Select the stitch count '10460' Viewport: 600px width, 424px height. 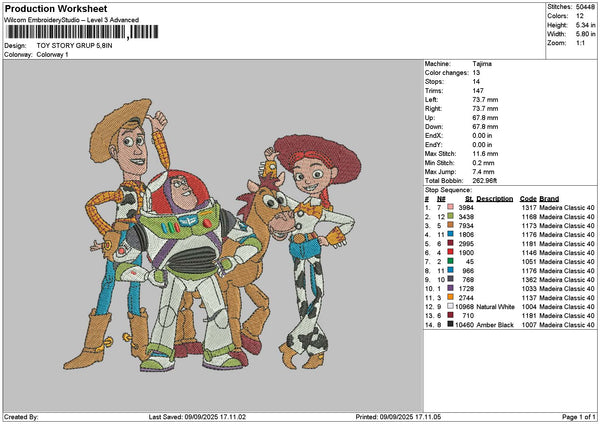pos(465,325)
